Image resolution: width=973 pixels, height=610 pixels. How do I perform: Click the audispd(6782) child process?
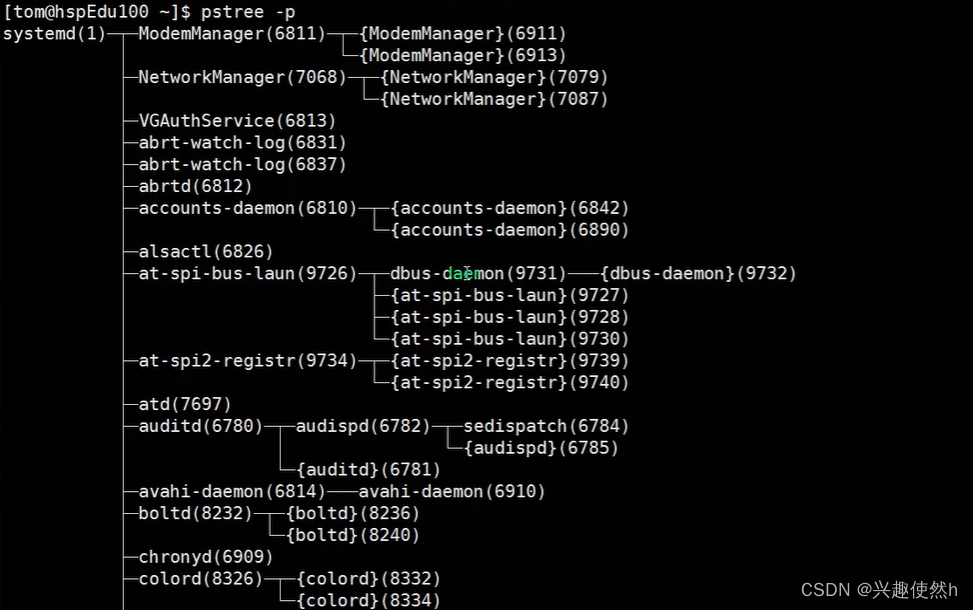tap(363, 427)
